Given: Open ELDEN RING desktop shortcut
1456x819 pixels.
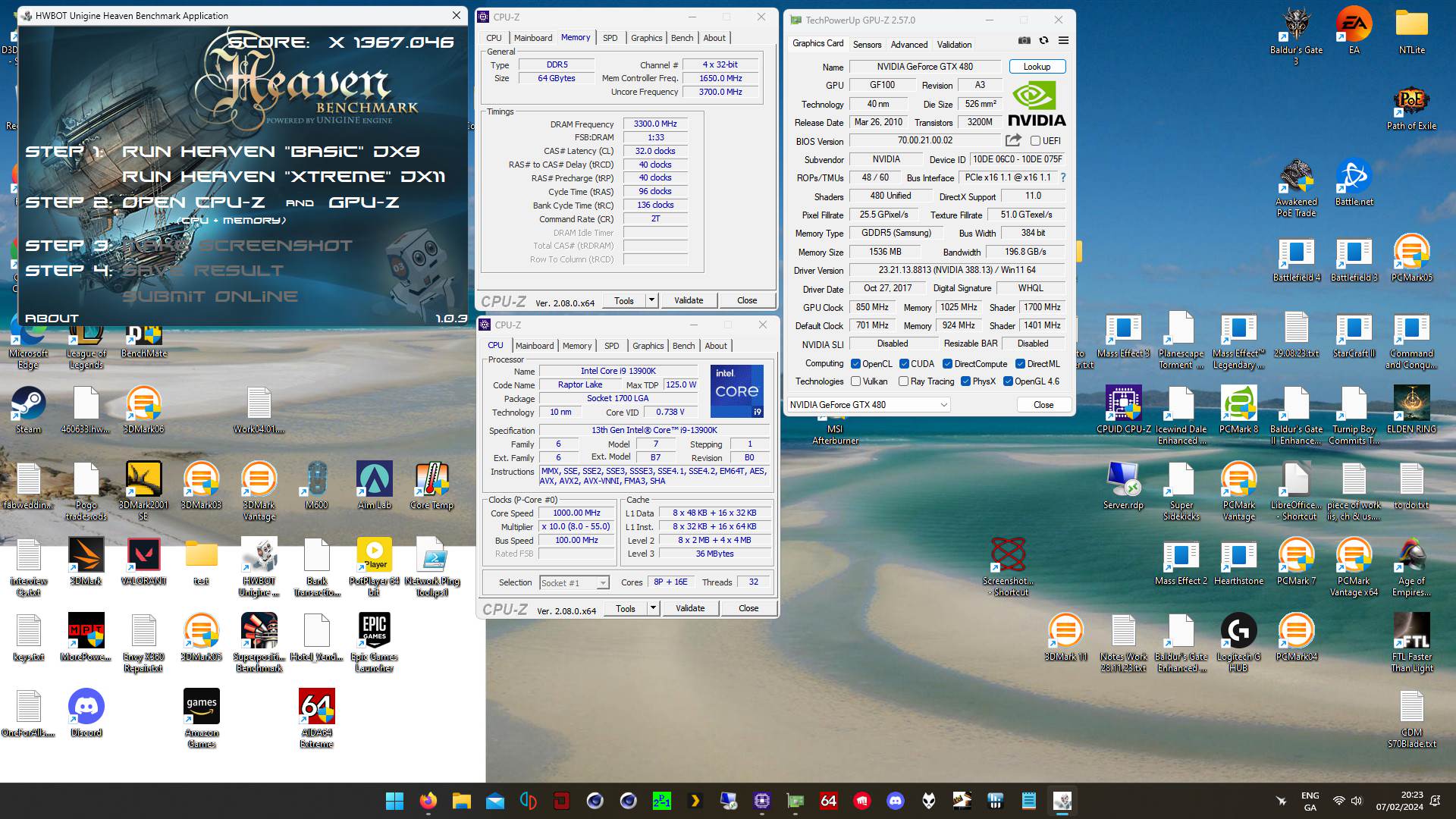Looking at the screenshot, I should click(x=1411, y=410).
